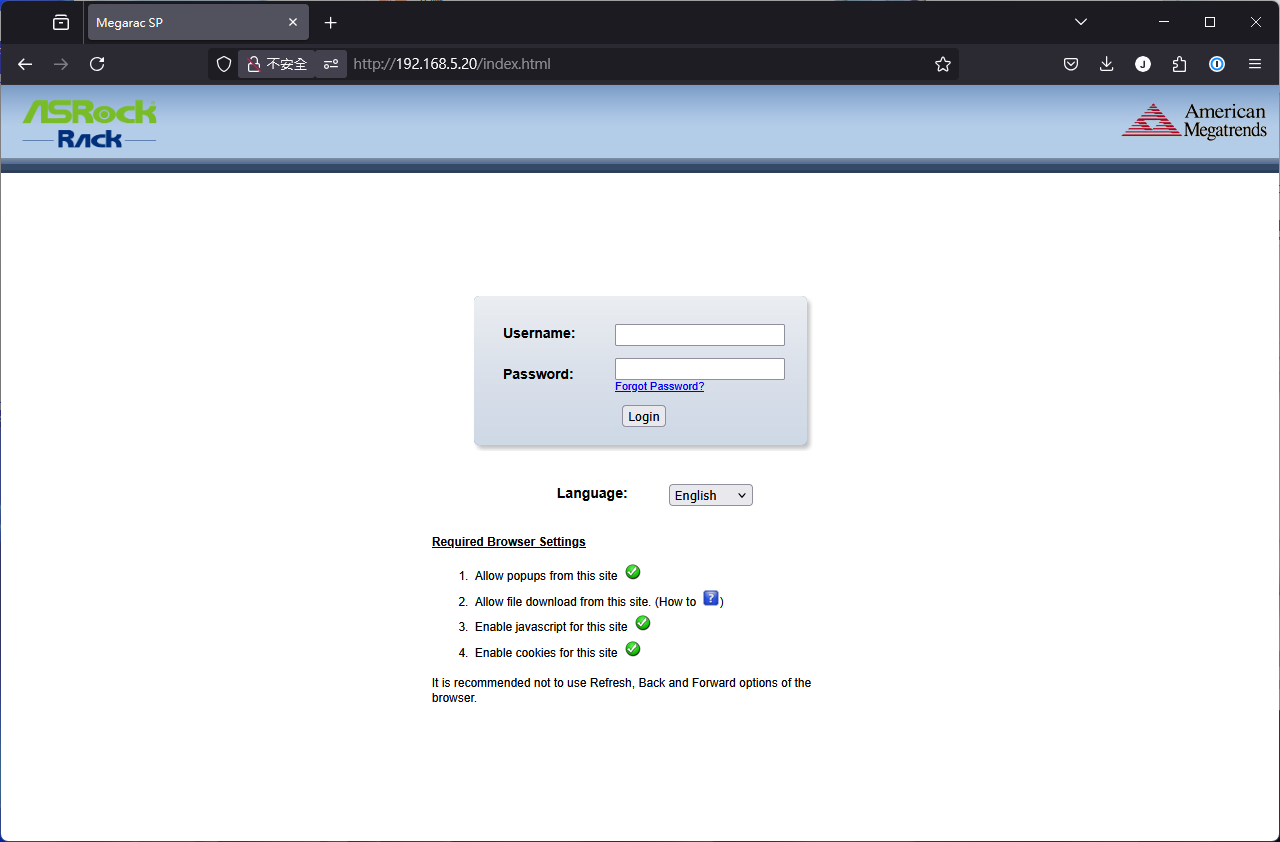Click the 'Allow file download from this site' text
Screen dimensions: 1280x842
(563, 602)
